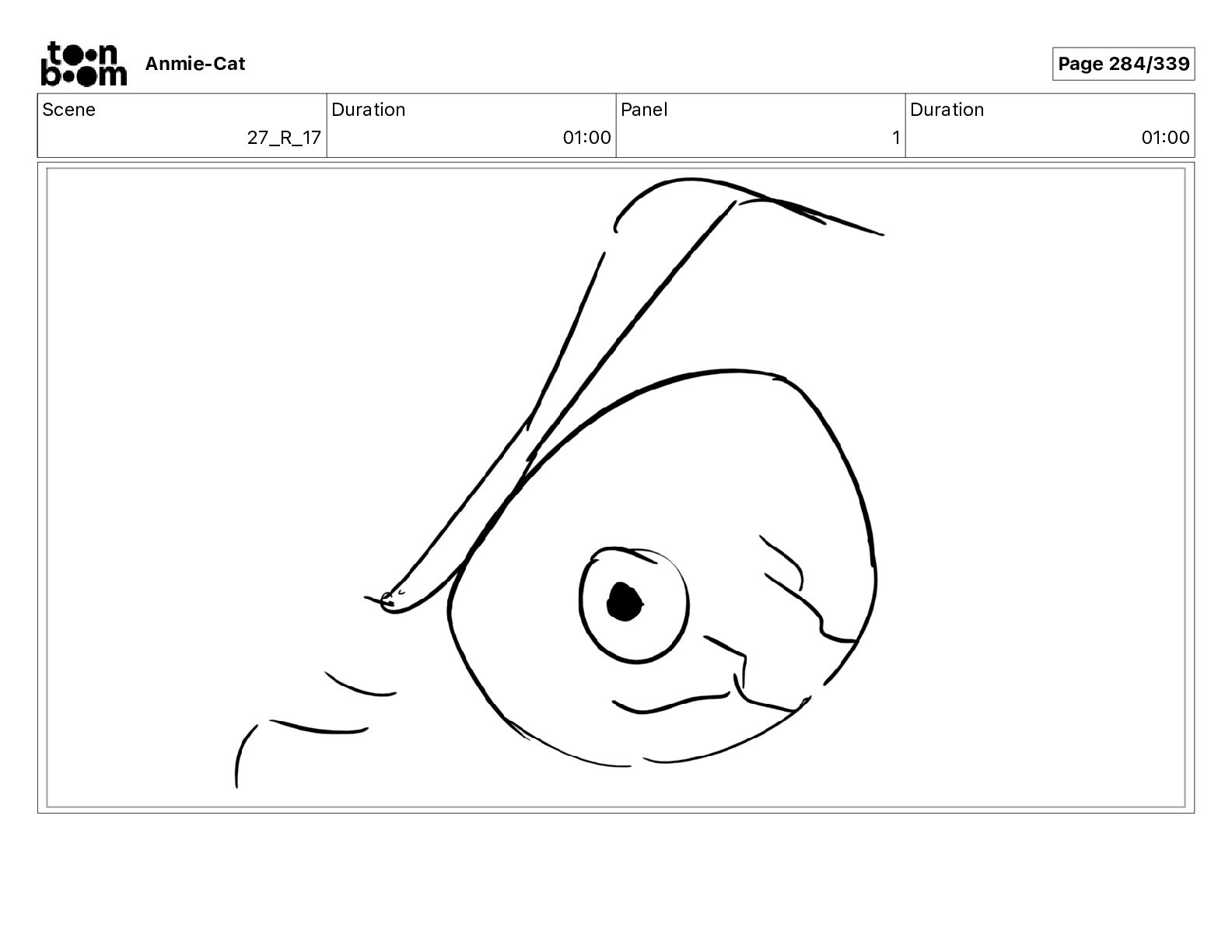Select the Scene header label
The width and height of the screenshot is (1232, 952).
(x=69, y=110)
